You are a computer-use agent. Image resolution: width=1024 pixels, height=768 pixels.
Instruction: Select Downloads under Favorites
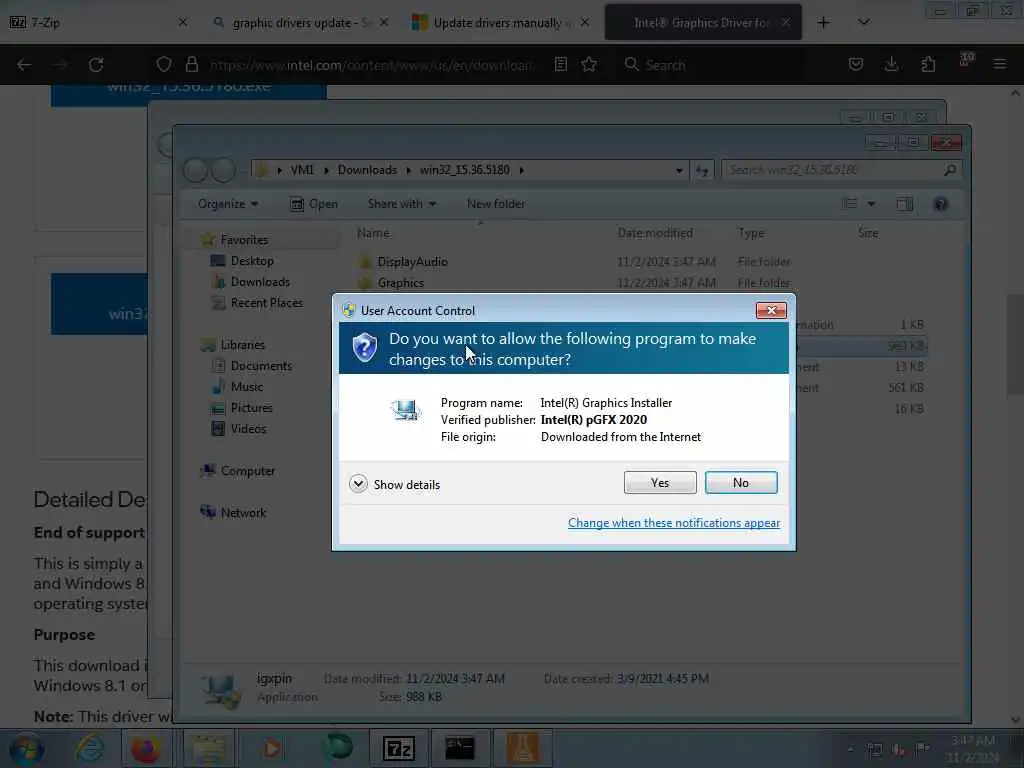click(x=260, y=281)
